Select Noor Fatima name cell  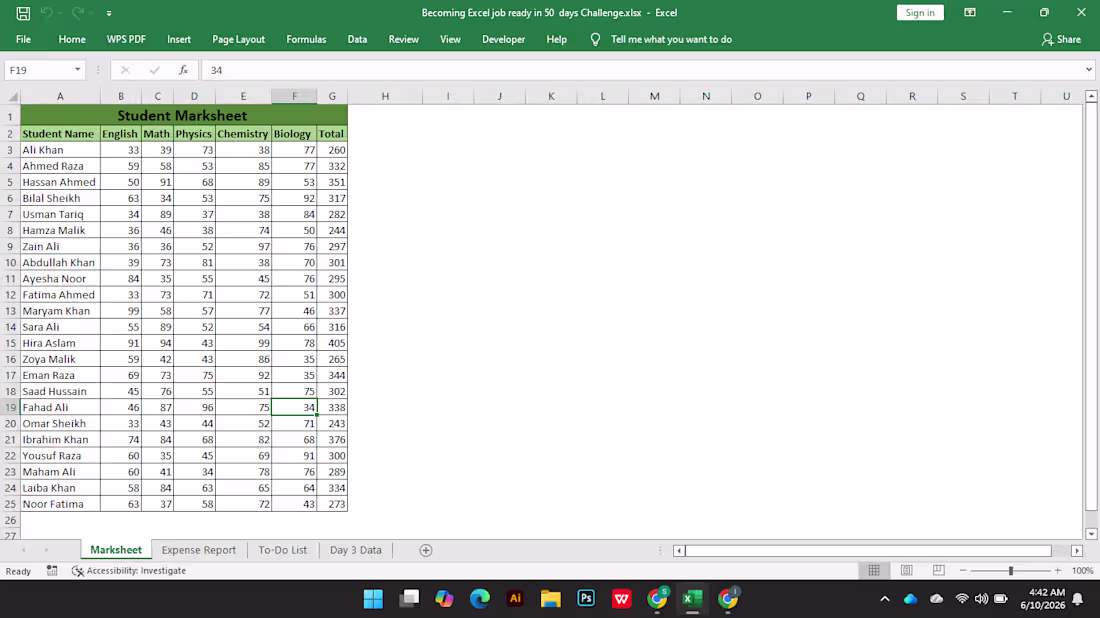[60, 504]
